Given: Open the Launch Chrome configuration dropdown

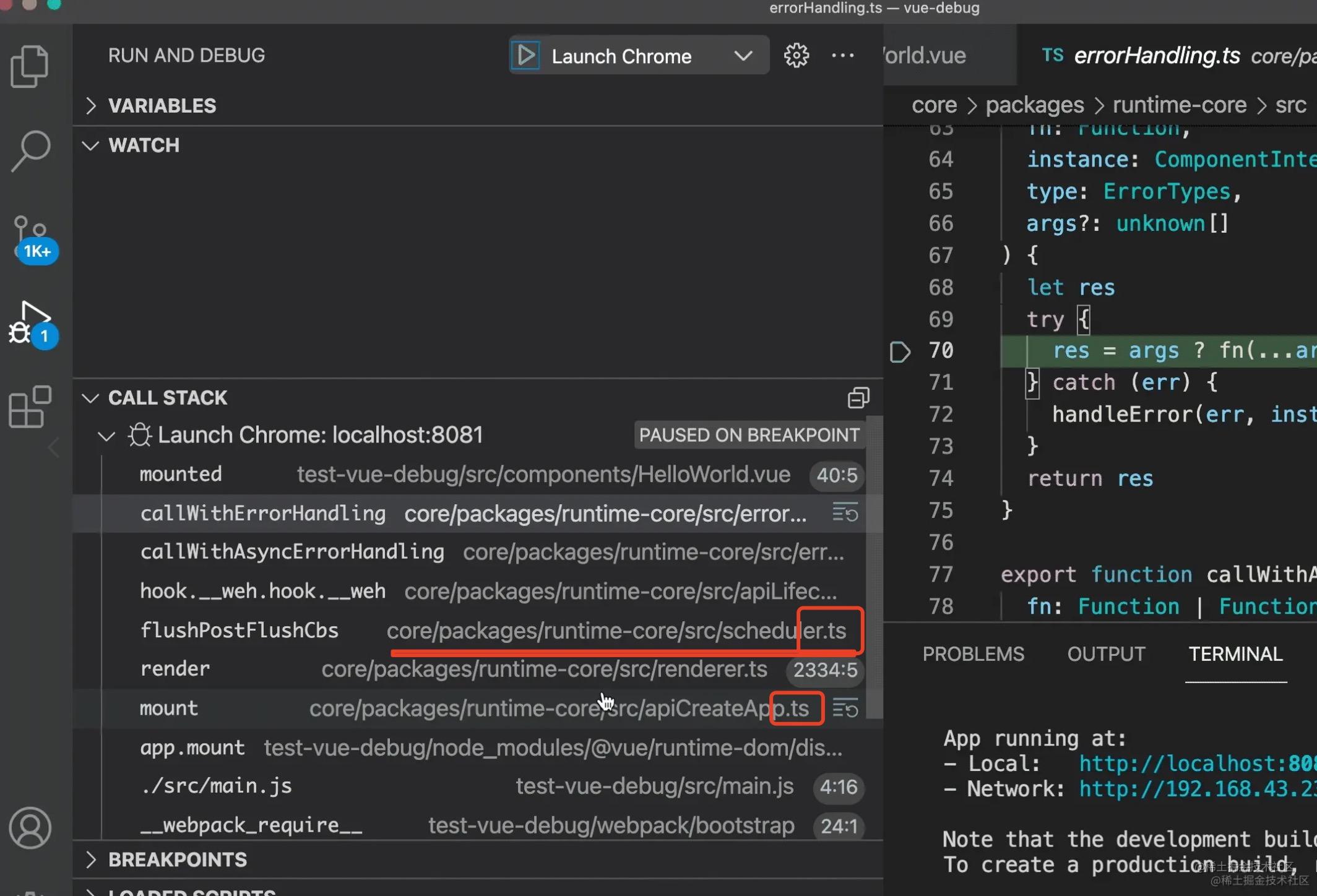Looking at the screenshot, I should point(743,56).
